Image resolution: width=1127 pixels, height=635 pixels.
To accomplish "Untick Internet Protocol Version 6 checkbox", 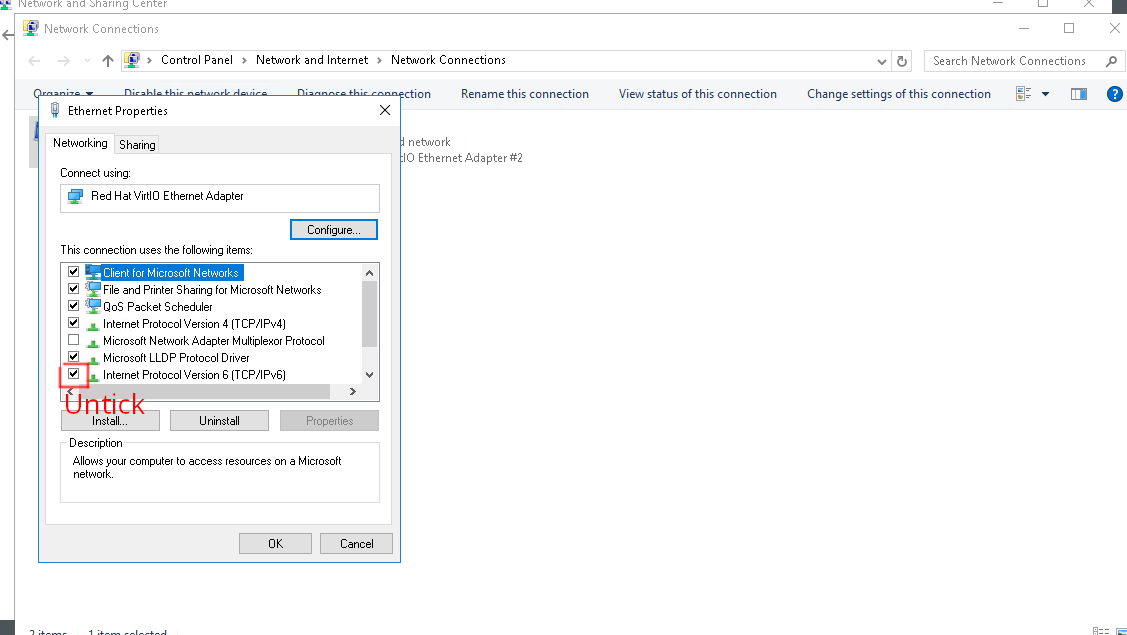I will 73,374.
